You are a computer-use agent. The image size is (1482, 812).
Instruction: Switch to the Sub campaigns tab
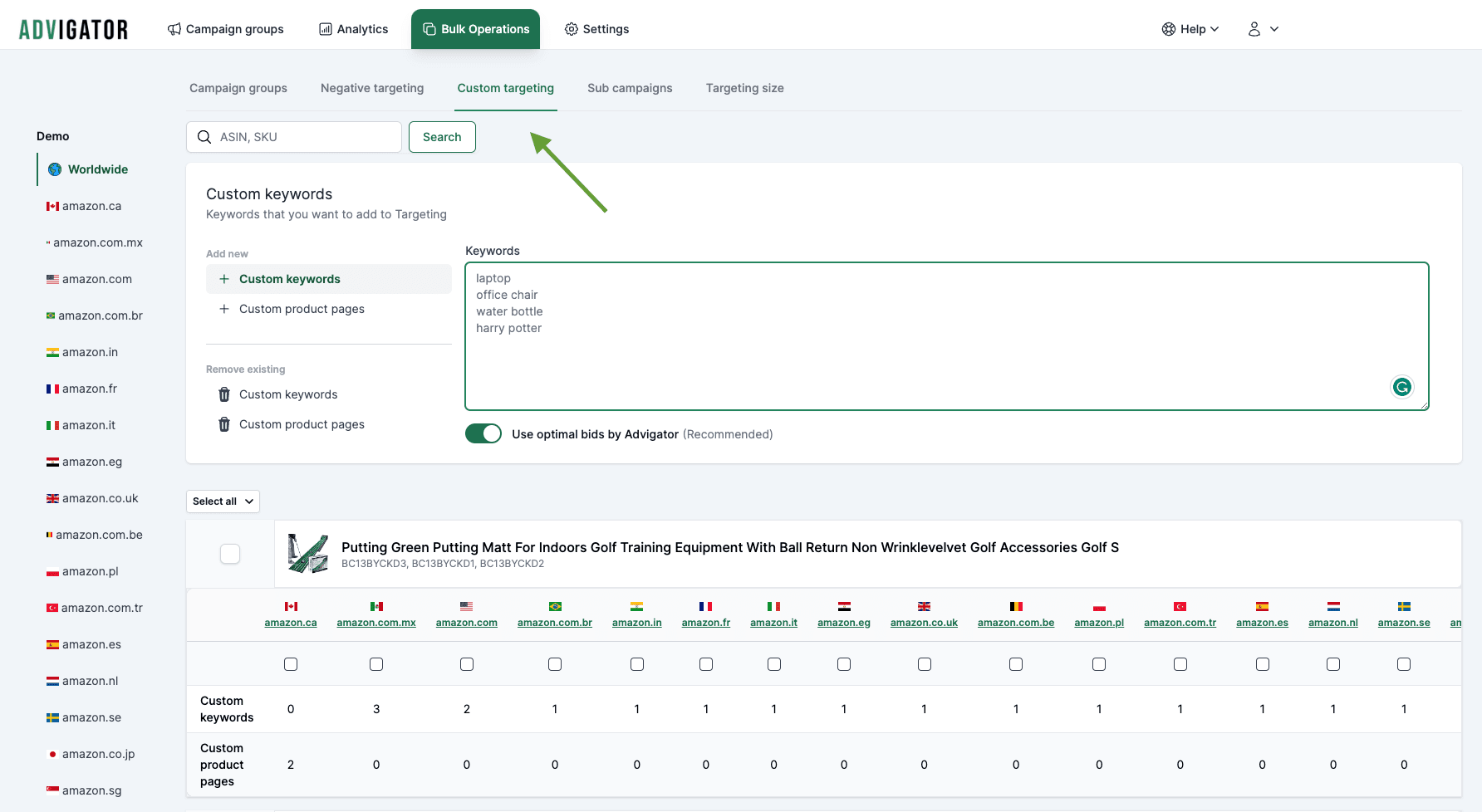coord(630,88)
